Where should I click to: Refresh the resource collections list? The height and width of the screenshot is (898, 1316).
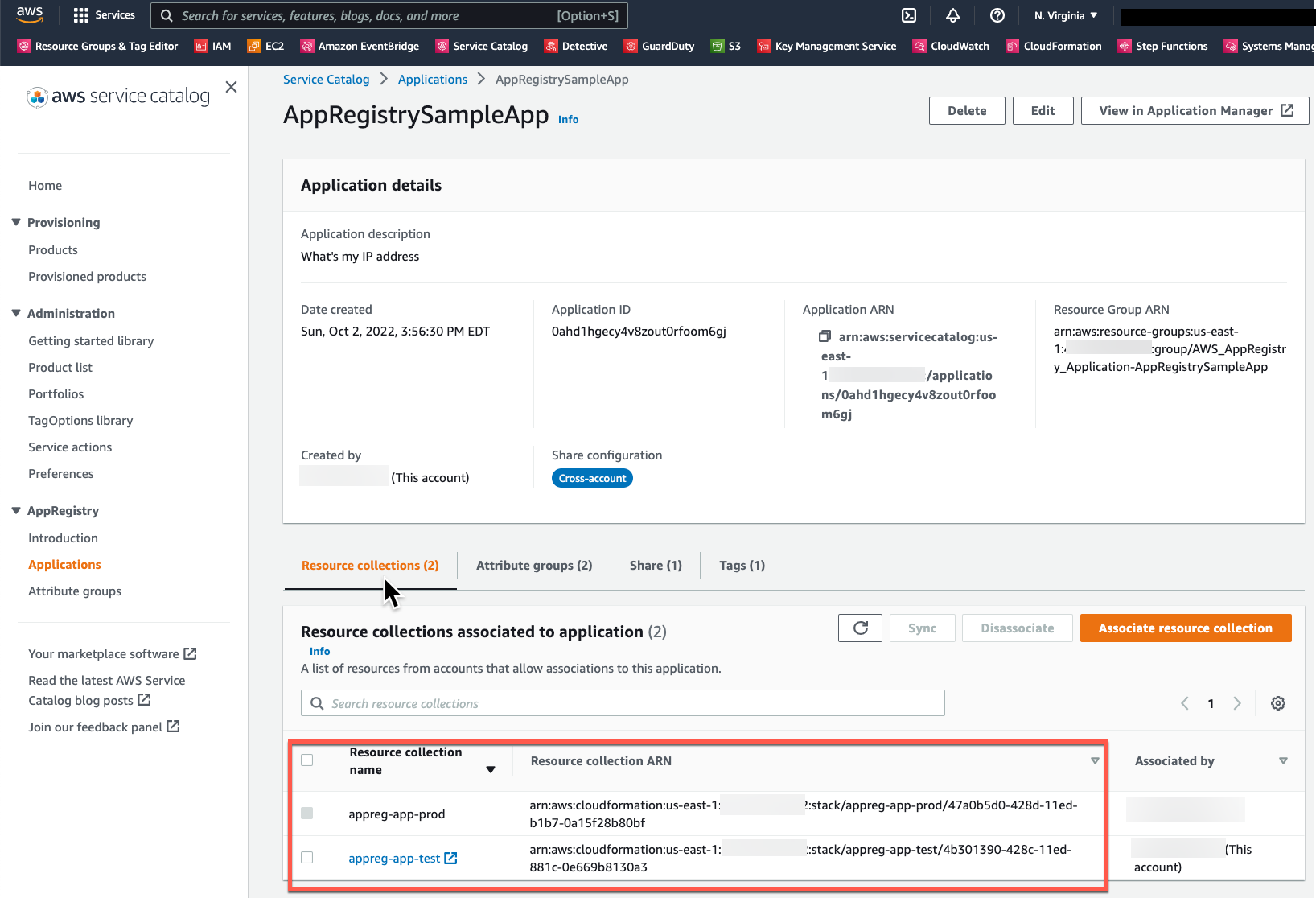coord(859,628)
